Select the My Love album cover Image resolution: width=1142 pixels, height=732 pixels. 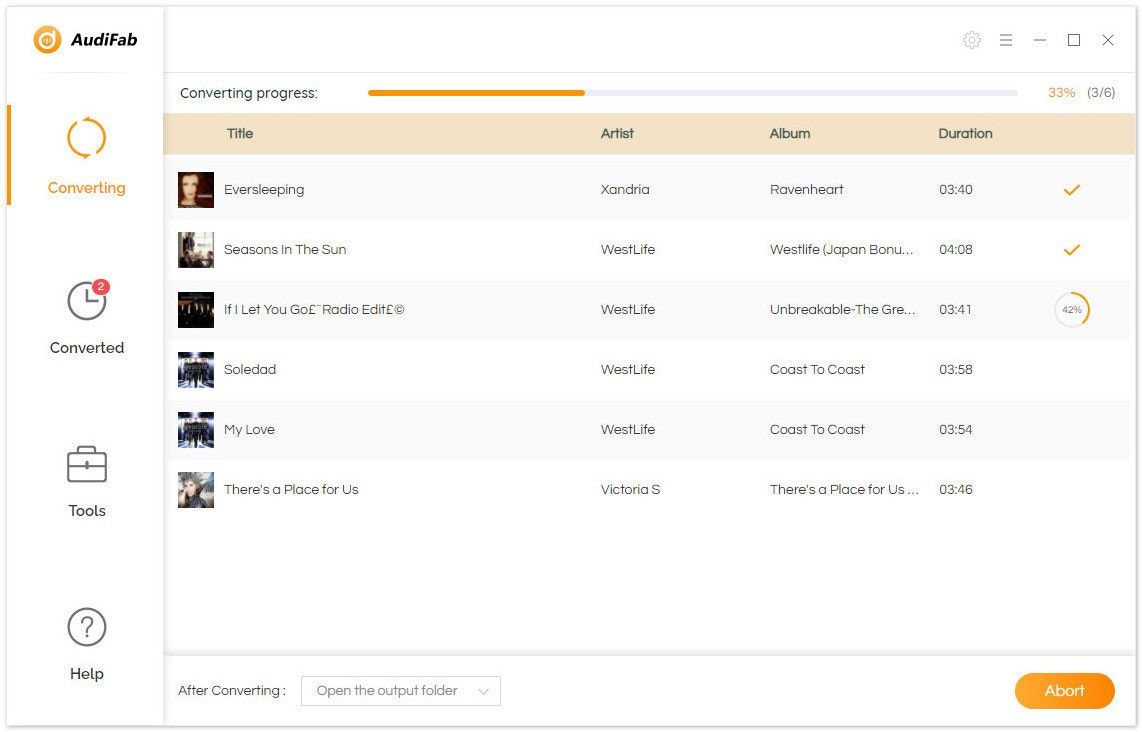pyautogui.click(x=196, y=430)
